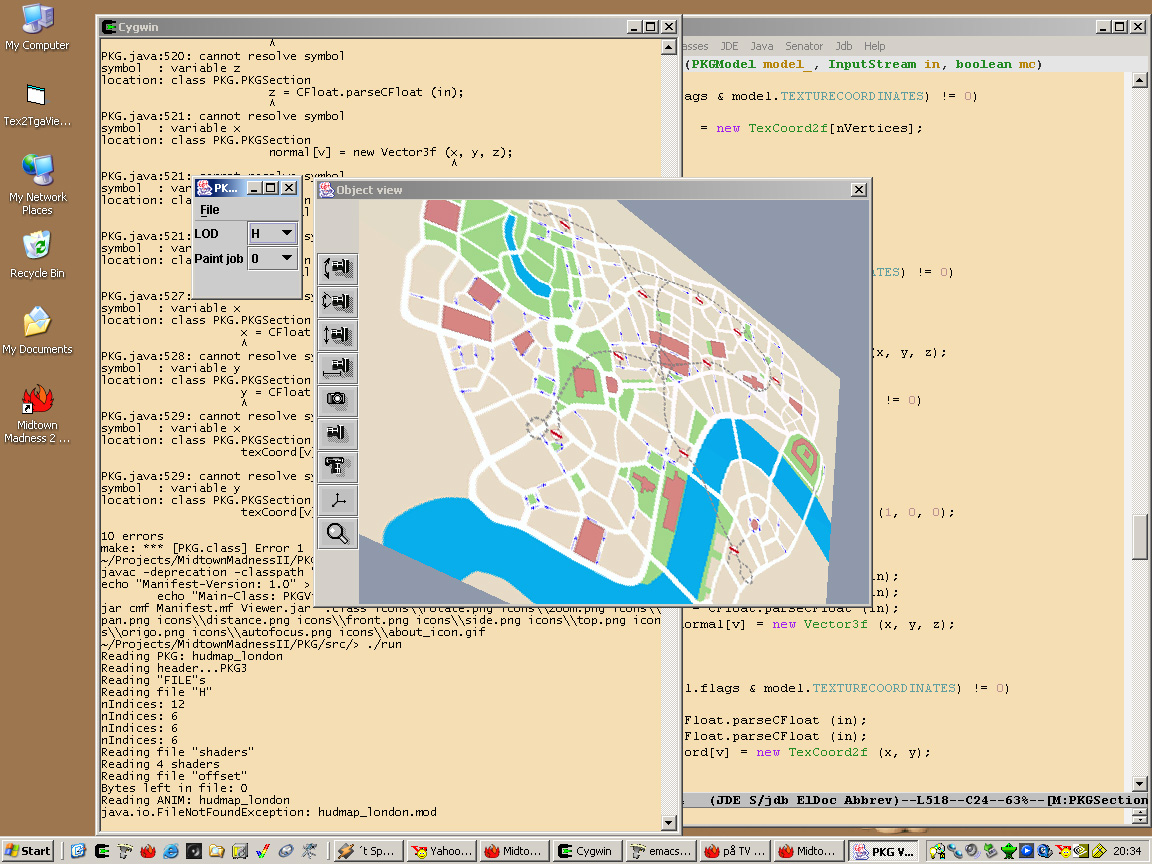Image resolution: width=1152 pixels, height=864 pixels.
Task: Open the File menu in PKG window
Action: (209, 210)
